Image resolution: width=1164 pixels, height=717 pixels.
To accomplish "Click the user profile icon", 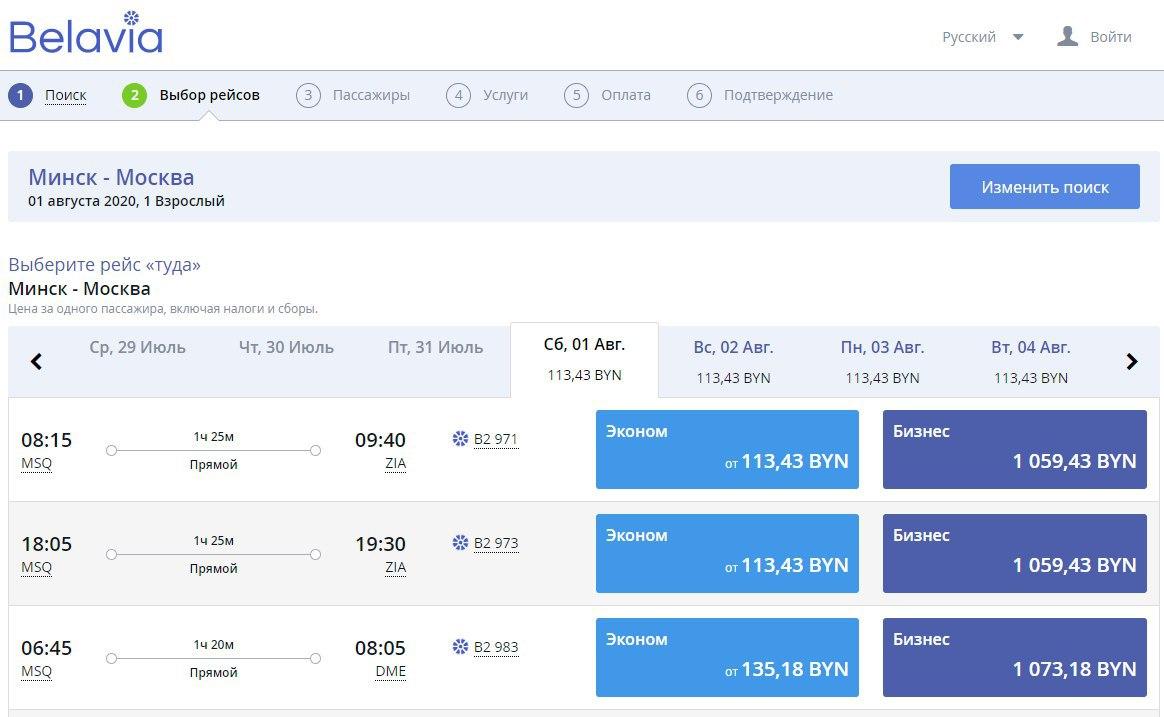I will [1067, 37].
